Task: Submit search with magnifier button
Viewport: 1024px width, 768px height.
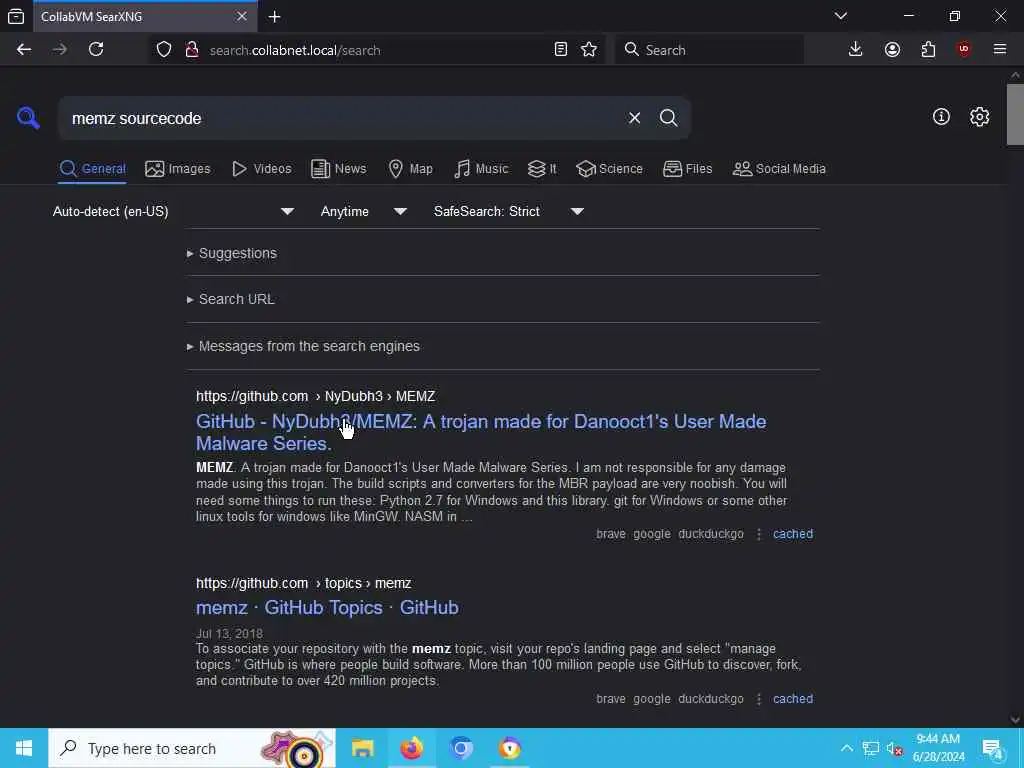Action: point(668,118)
